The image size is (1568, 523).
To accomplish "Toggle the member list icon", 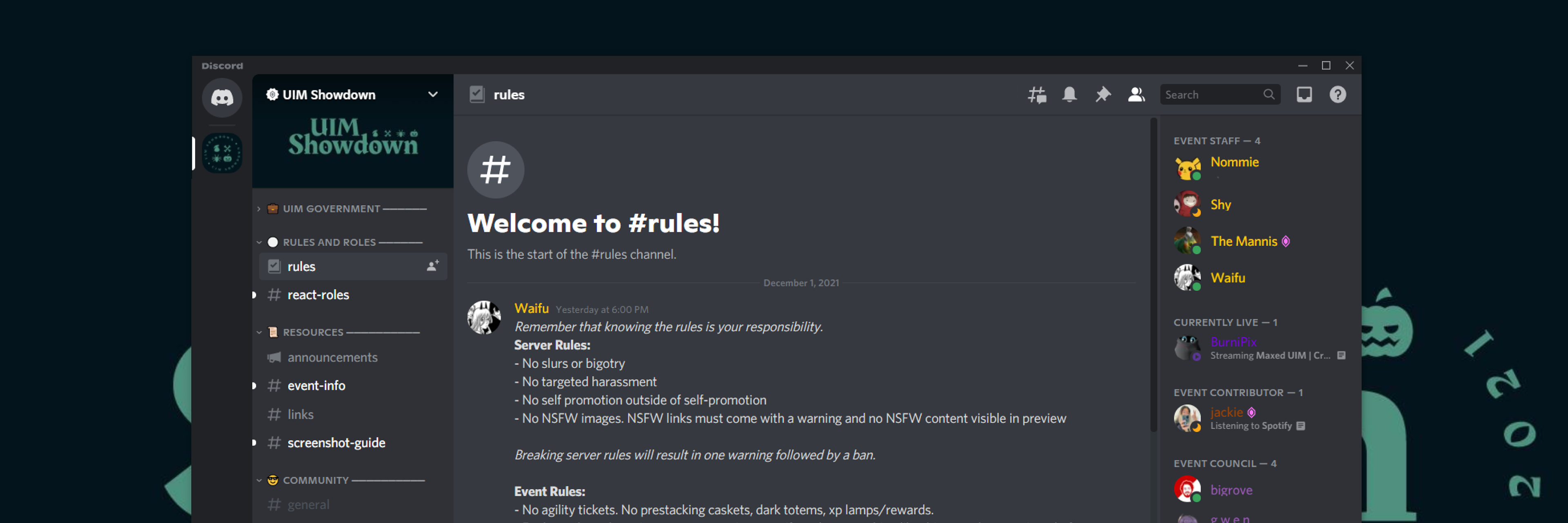I will coord(1136,94).
